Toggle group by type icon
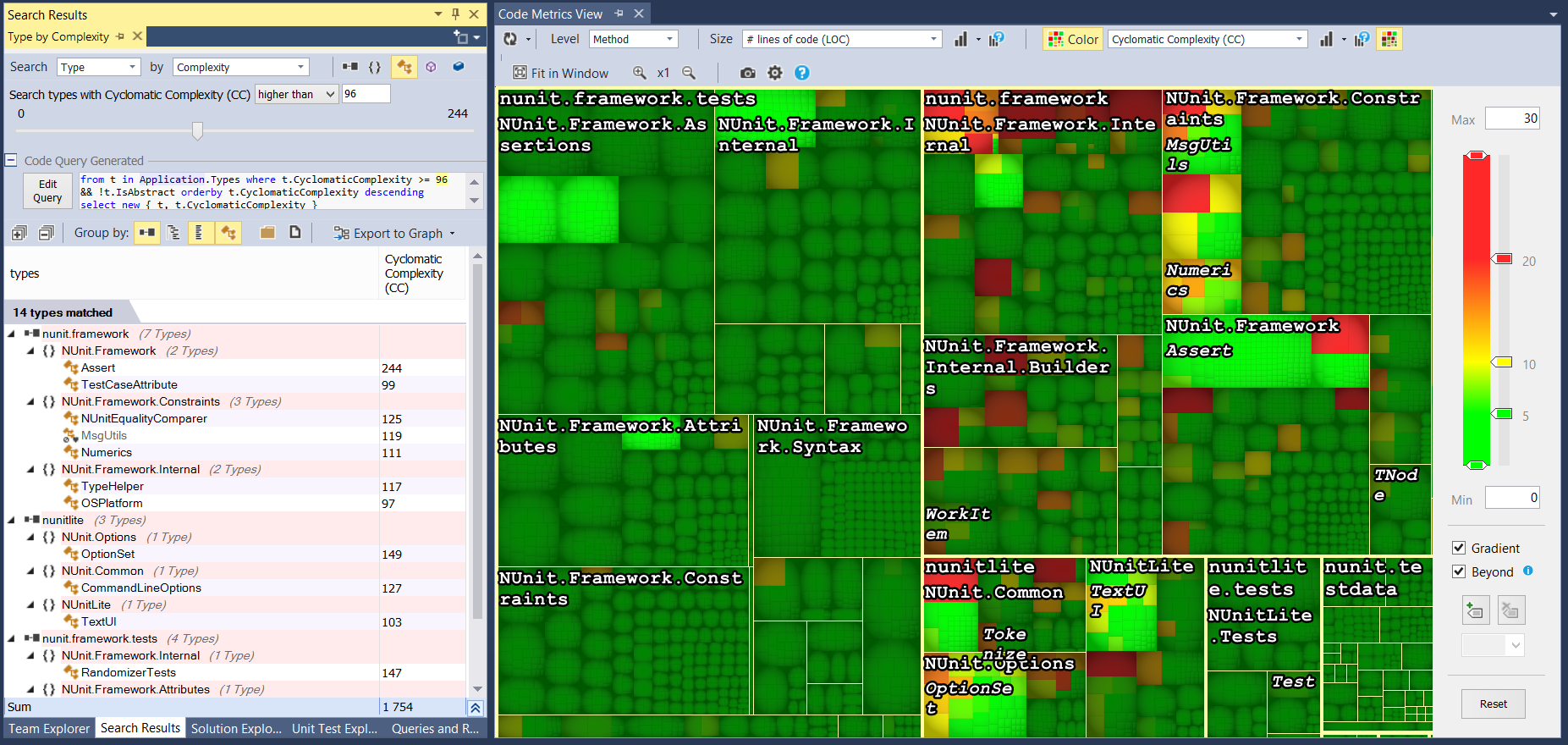Viewport: 1568px width, 745px height. 228,233
